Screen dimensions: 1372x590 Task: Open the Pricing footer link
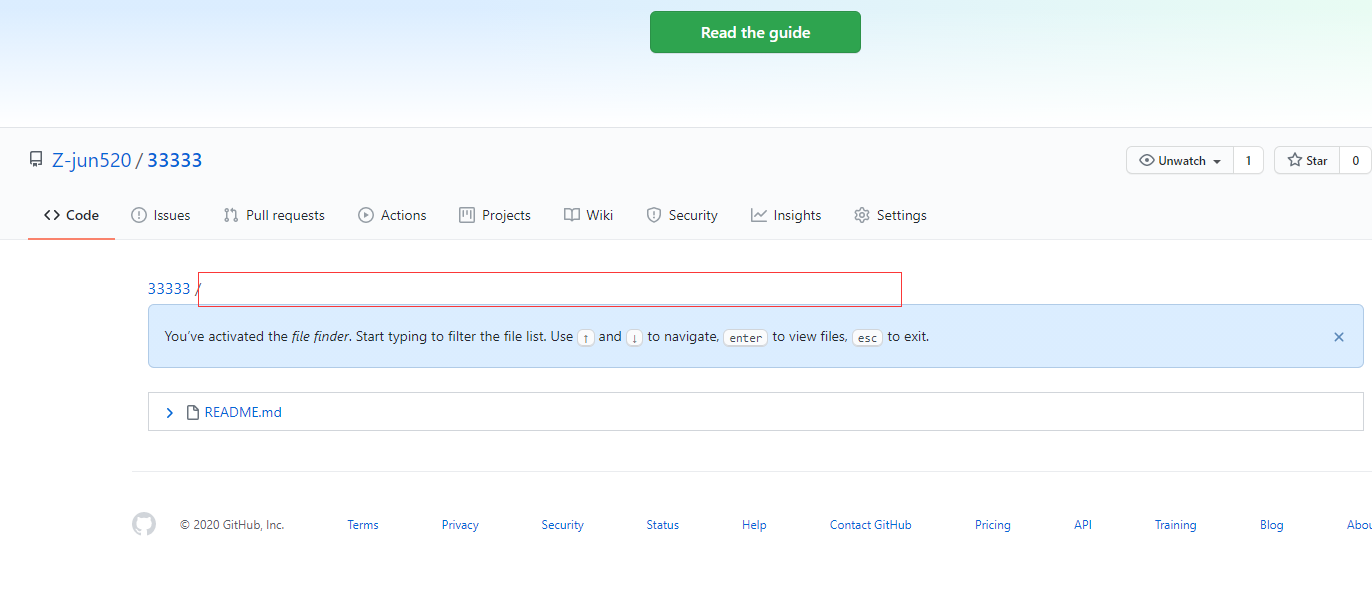click(x=993, y=525)
